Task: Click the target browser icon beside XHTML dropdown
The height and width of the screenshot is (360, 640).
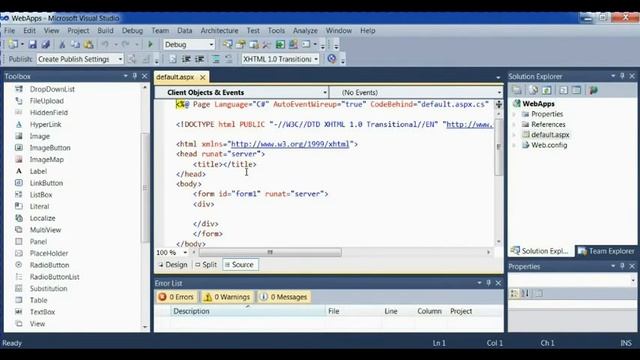Action: pyautogui.click(x=332, y=59)
